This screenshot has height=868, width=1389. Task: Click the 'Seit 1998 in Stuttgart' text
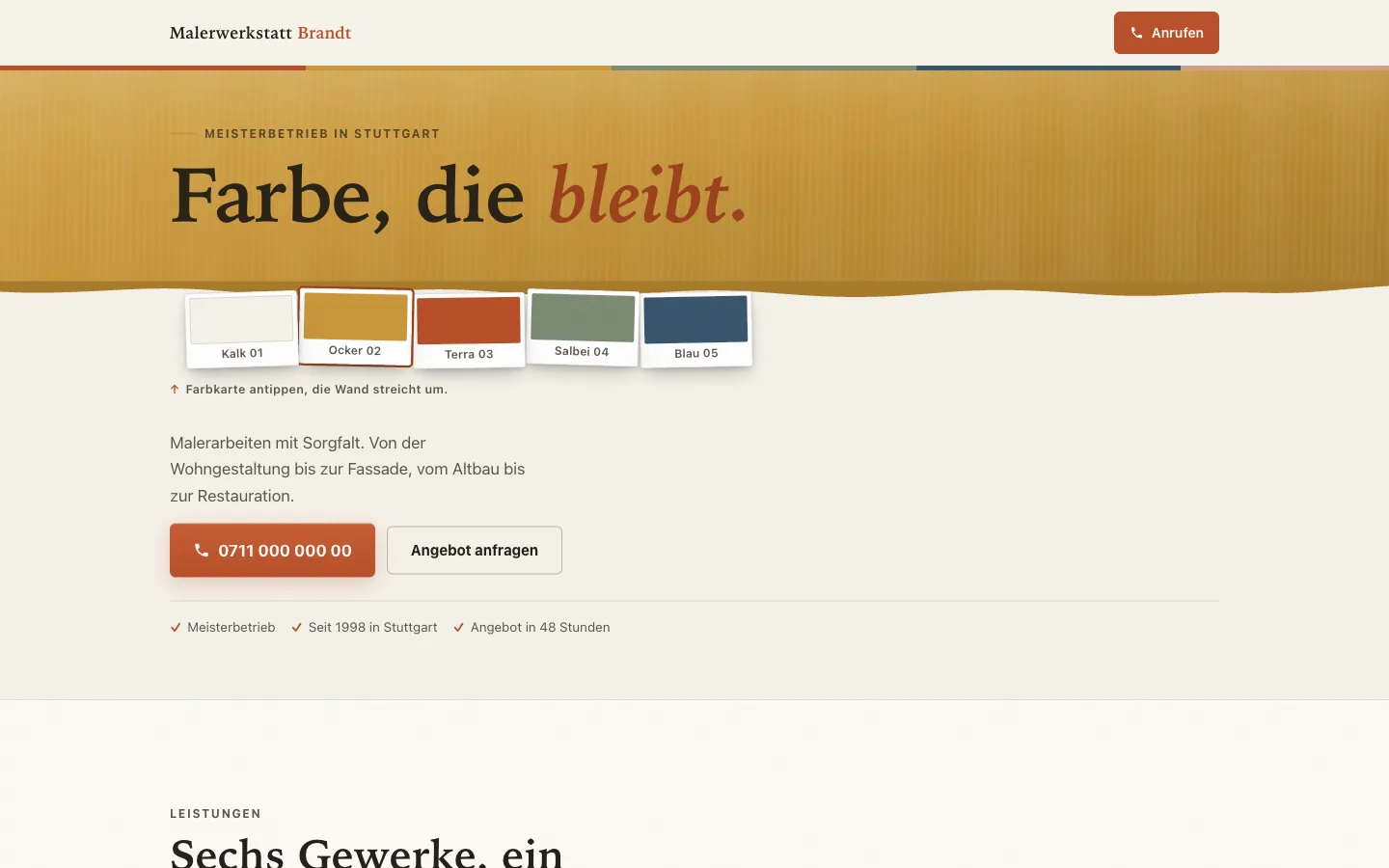click(x=372, y=628)
